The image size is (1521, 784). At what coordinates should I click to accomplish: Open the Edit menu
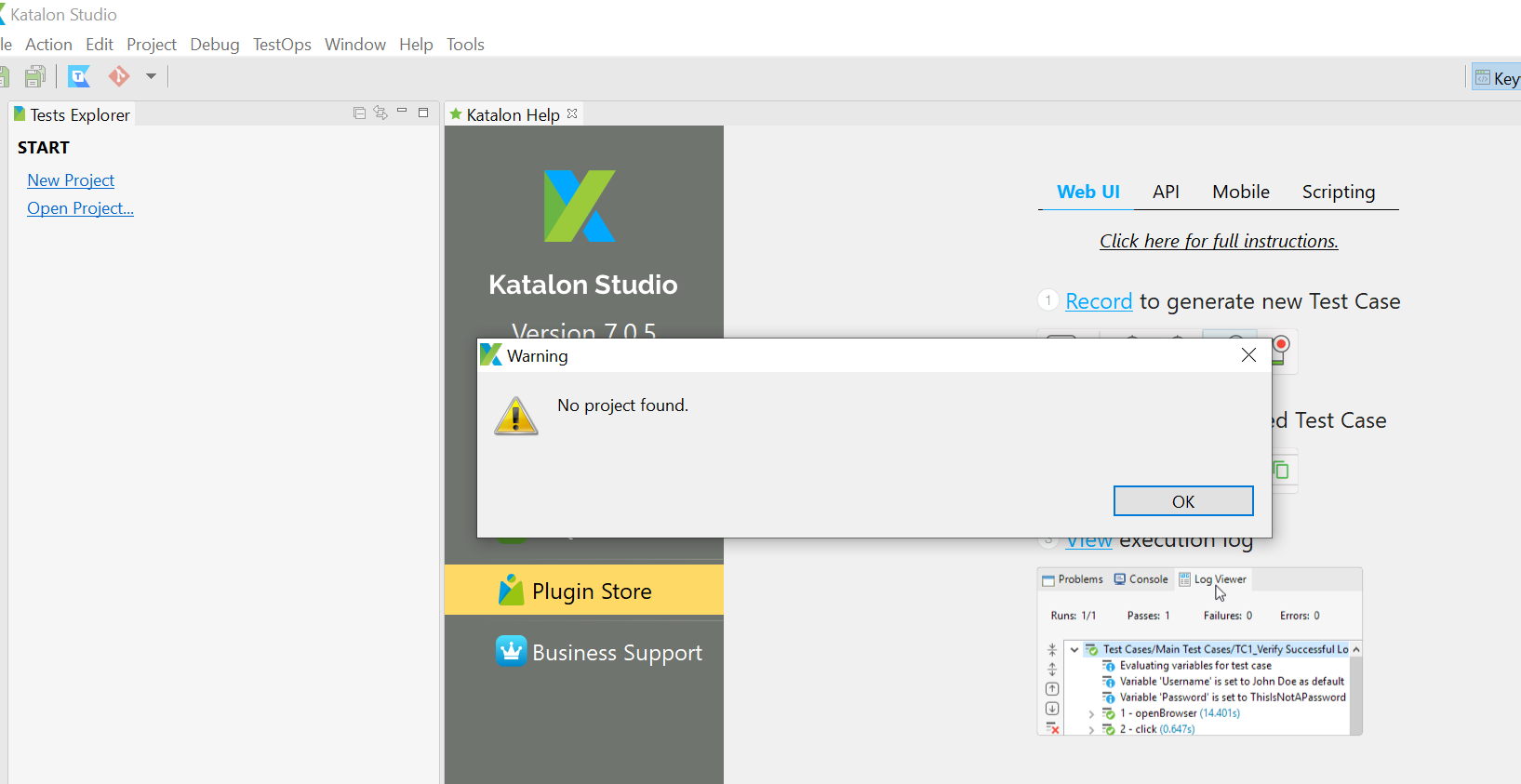point(100,45)
